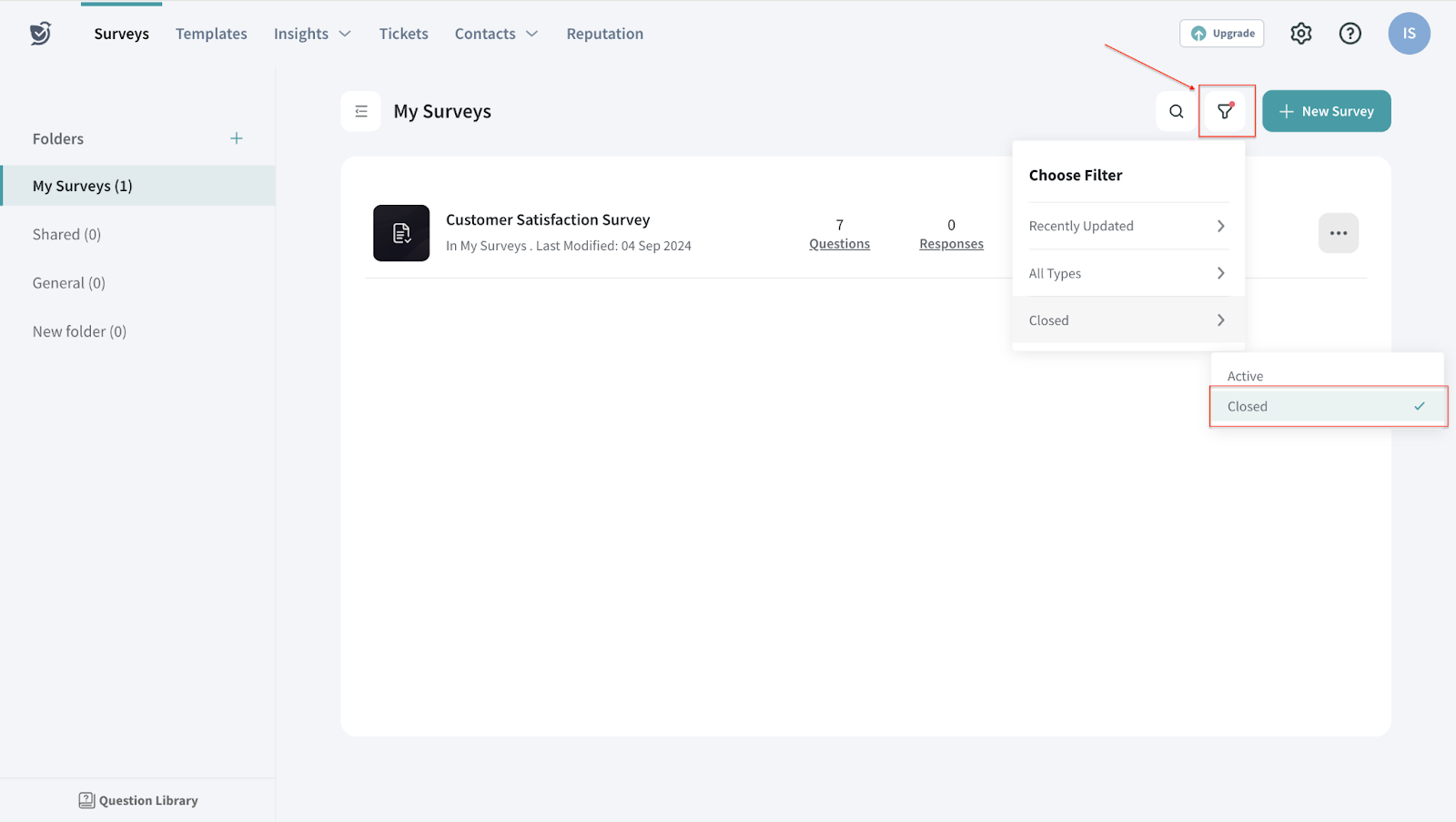Screen dimensions: 1456x822
Task: Open the Insights dropdown menu
Action: coord(312,34)
